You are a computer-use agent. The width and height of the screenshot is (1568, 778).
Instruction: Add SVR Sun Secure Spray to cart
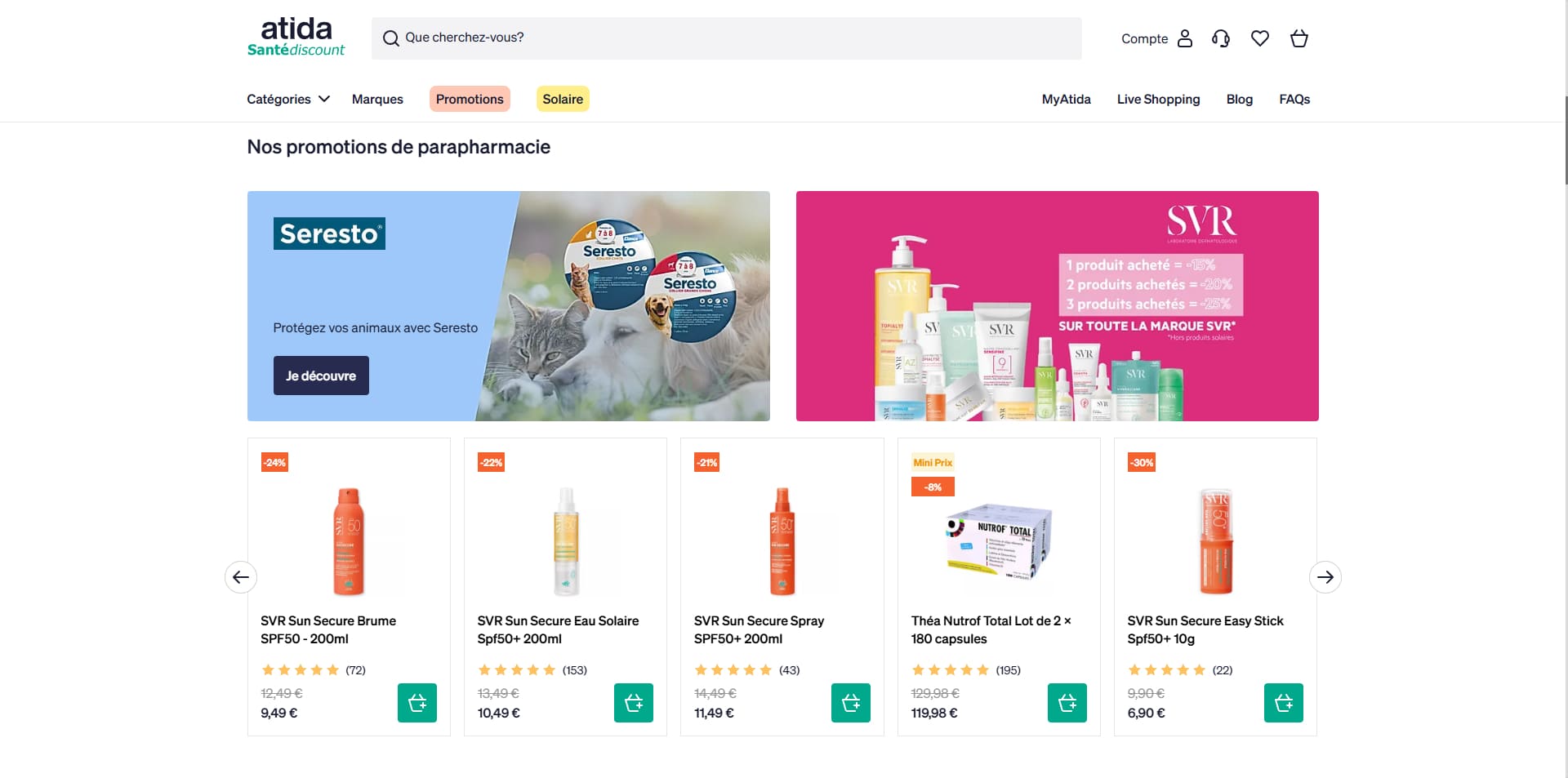point(851,703)
